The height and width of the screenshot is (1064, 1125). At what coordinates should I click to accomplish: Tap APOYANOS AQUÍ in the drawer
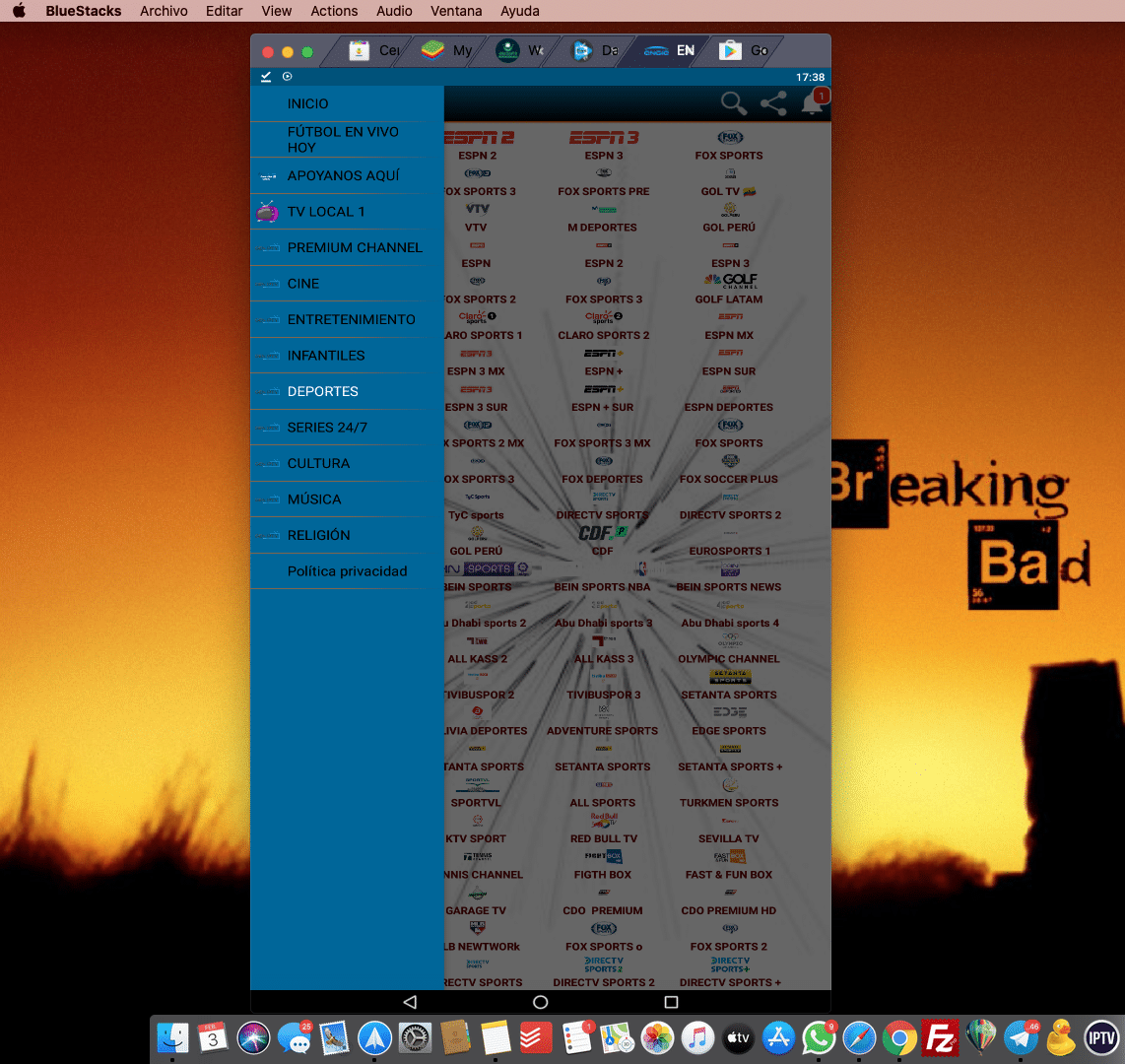343,175
